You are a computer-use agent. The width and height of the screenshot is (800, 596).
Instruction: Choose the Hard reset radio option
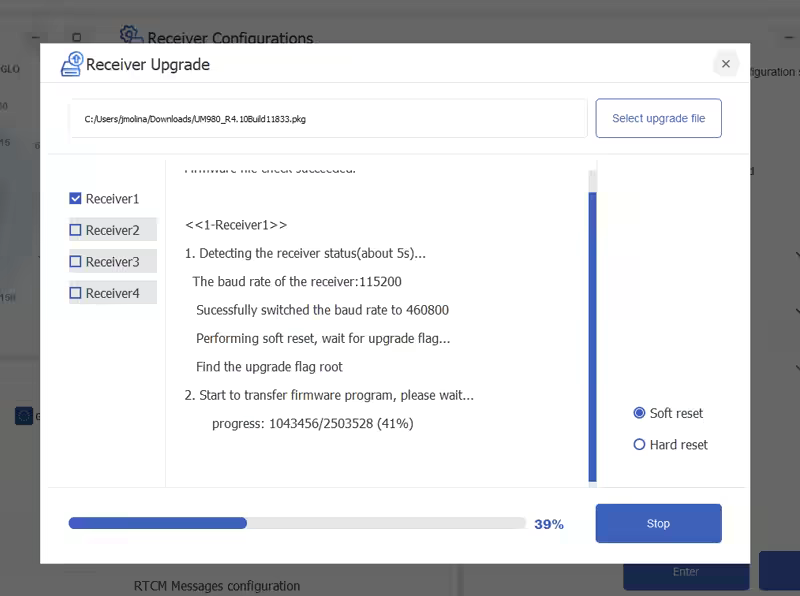coord(640,445)
